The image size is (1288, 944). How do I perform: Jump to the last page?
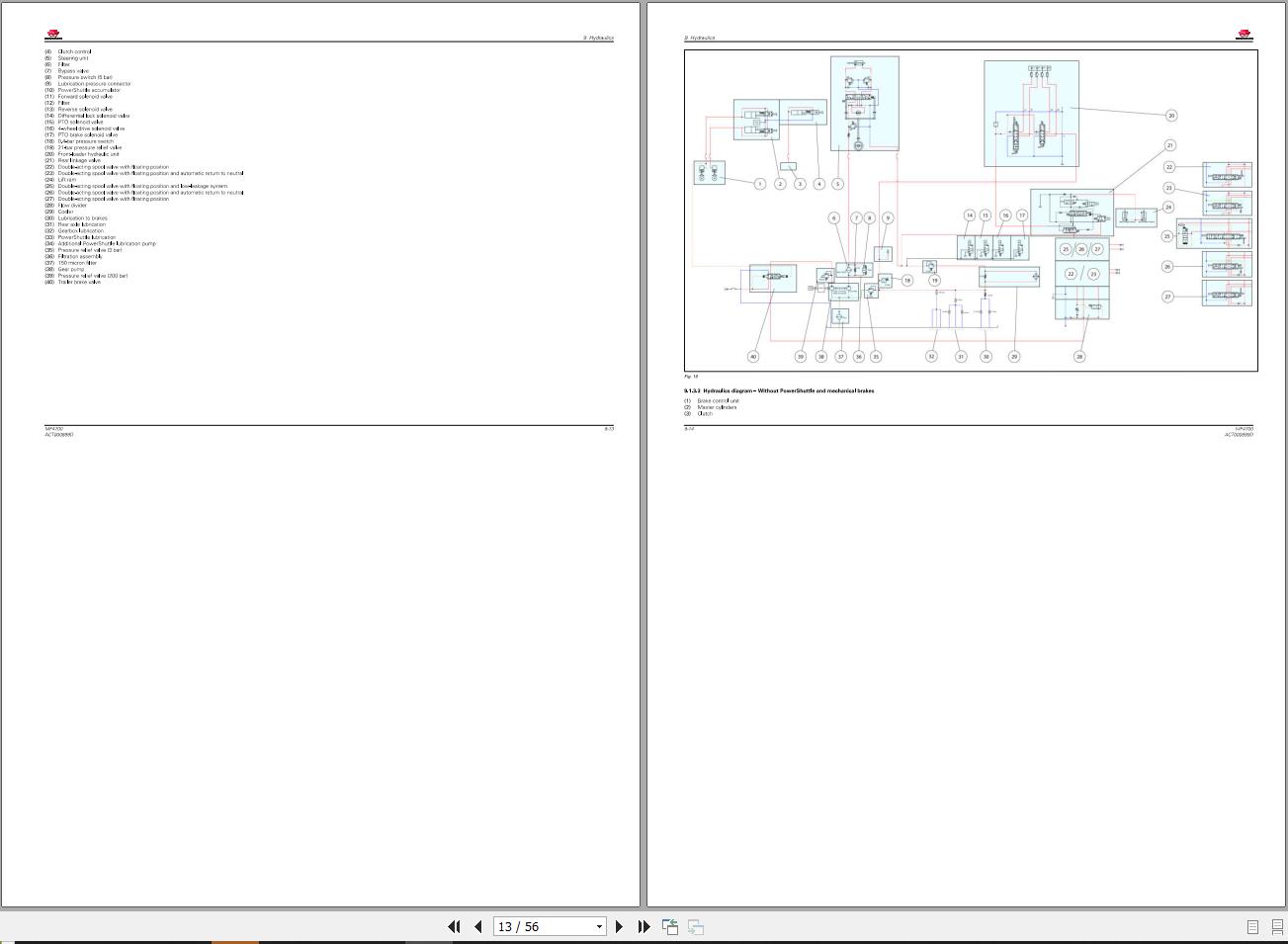click(644, 926)
